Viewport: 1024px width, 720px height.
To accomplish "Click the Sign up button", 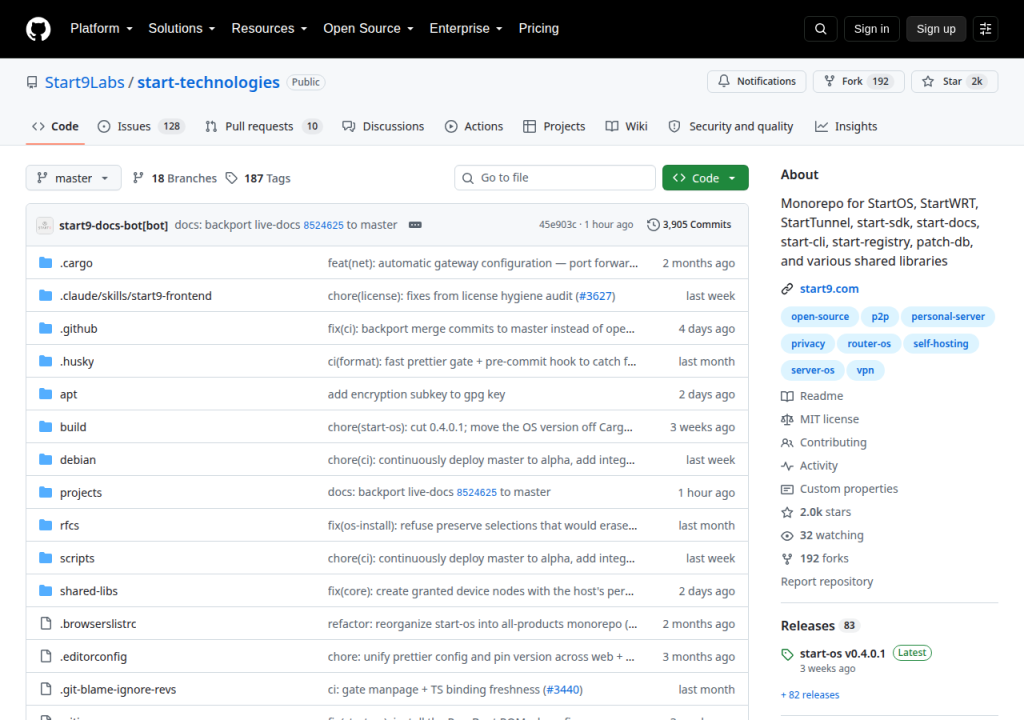I will (x=935, y=29).
